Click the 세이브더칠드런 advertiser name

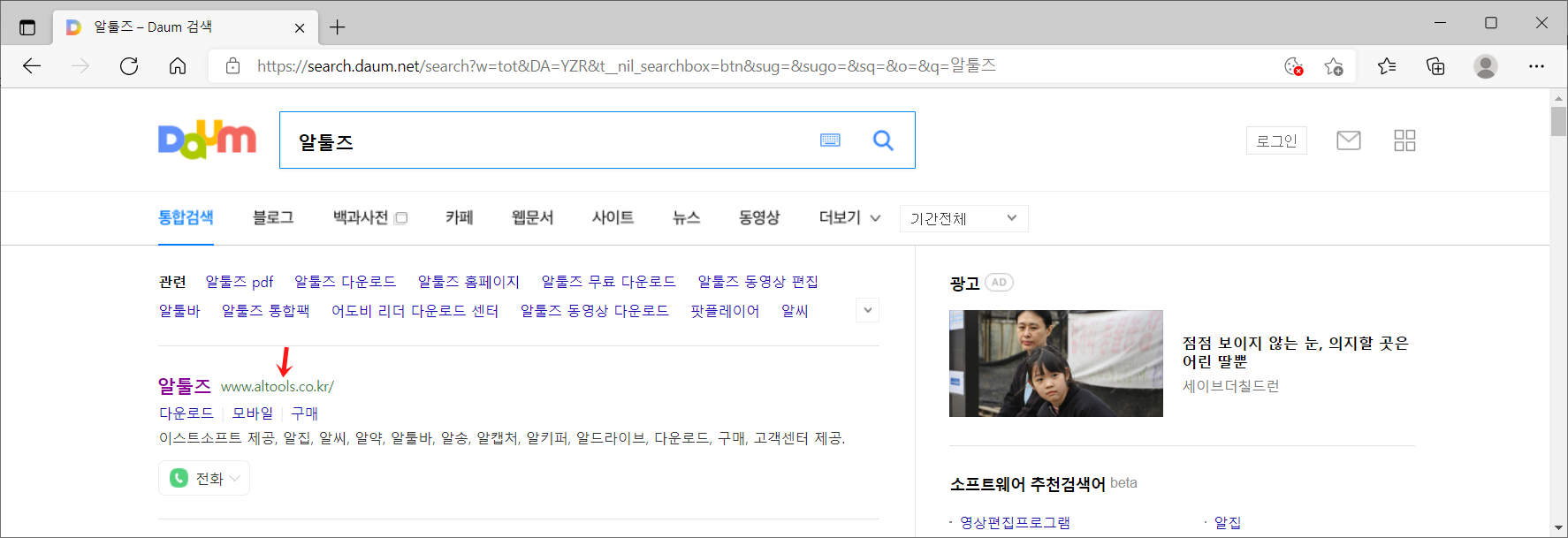tap(1231, 386)
